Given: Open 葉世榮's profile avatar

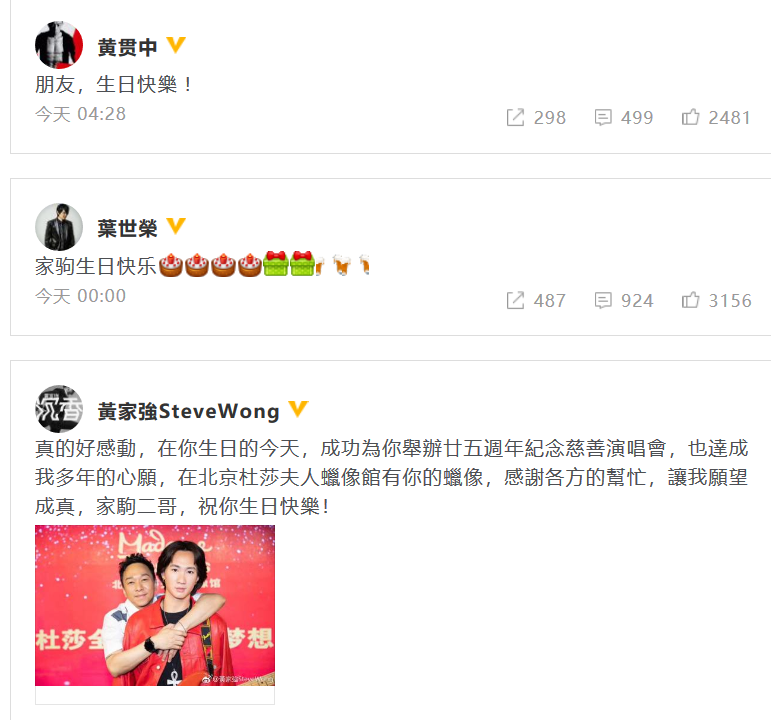Looking at the screenshot, I should pyautogui.click(x=59, y=227).
